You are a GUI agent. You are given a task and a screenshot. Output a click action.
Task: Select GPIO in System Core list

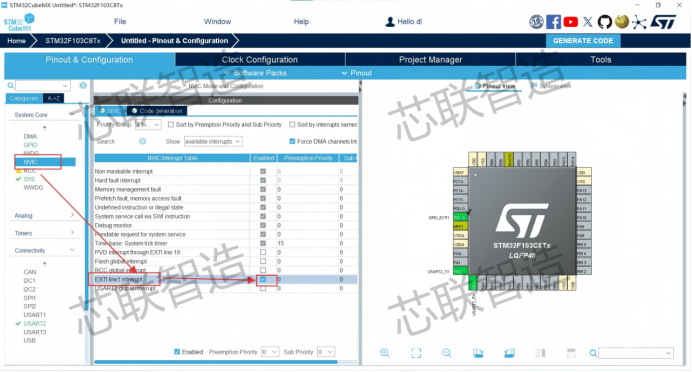pos(30,145)
